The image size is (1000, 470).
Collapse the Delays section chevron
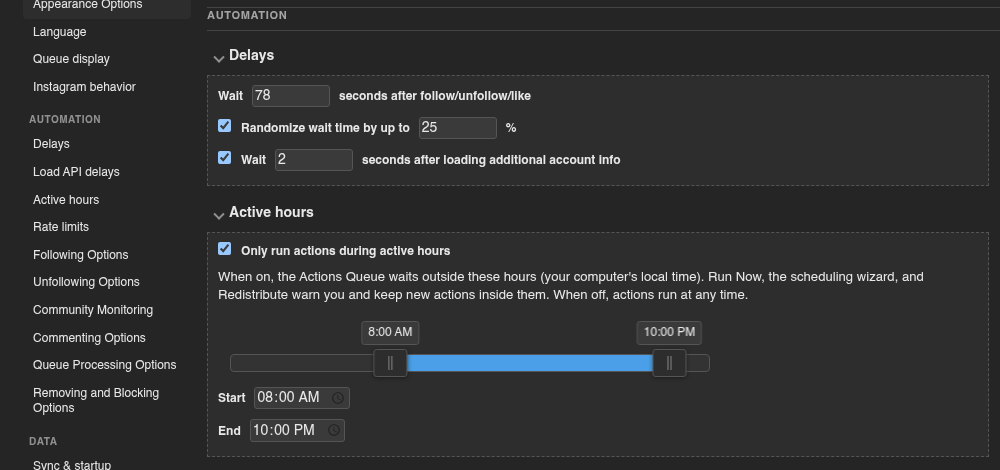(219, 58)
